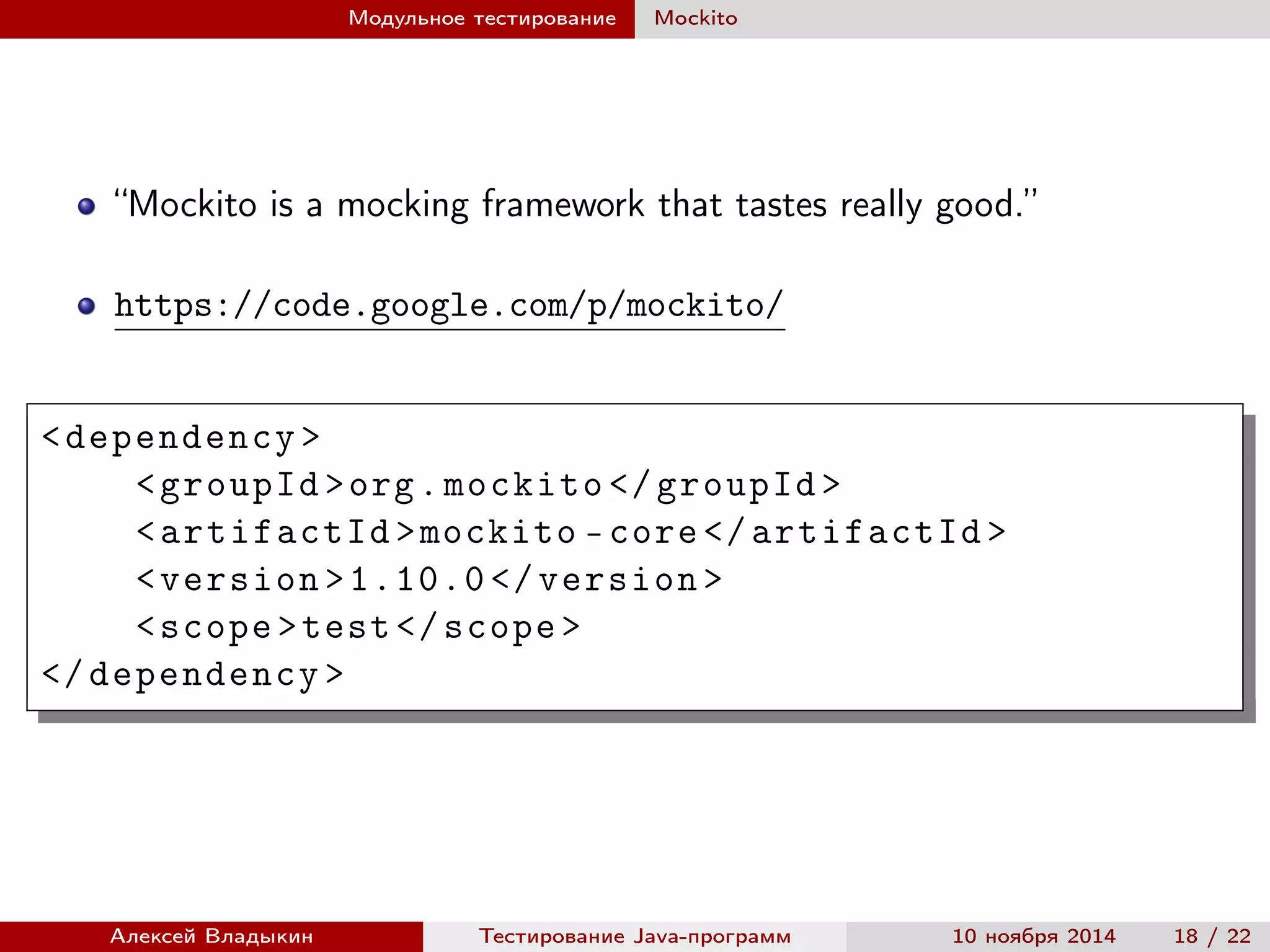Open the code.google.com/p/mockito link
Image resolution: width=1270 pixels, height=952 pixels.
point(449,306)
